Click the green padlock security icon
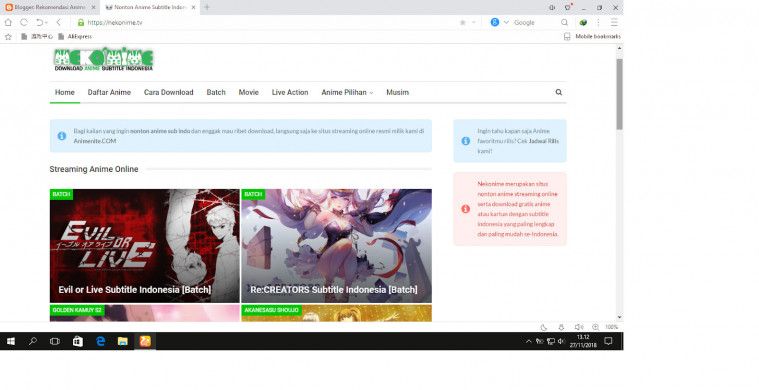The height and width of the screenshot is (390, 759). [x=81, y=23]
